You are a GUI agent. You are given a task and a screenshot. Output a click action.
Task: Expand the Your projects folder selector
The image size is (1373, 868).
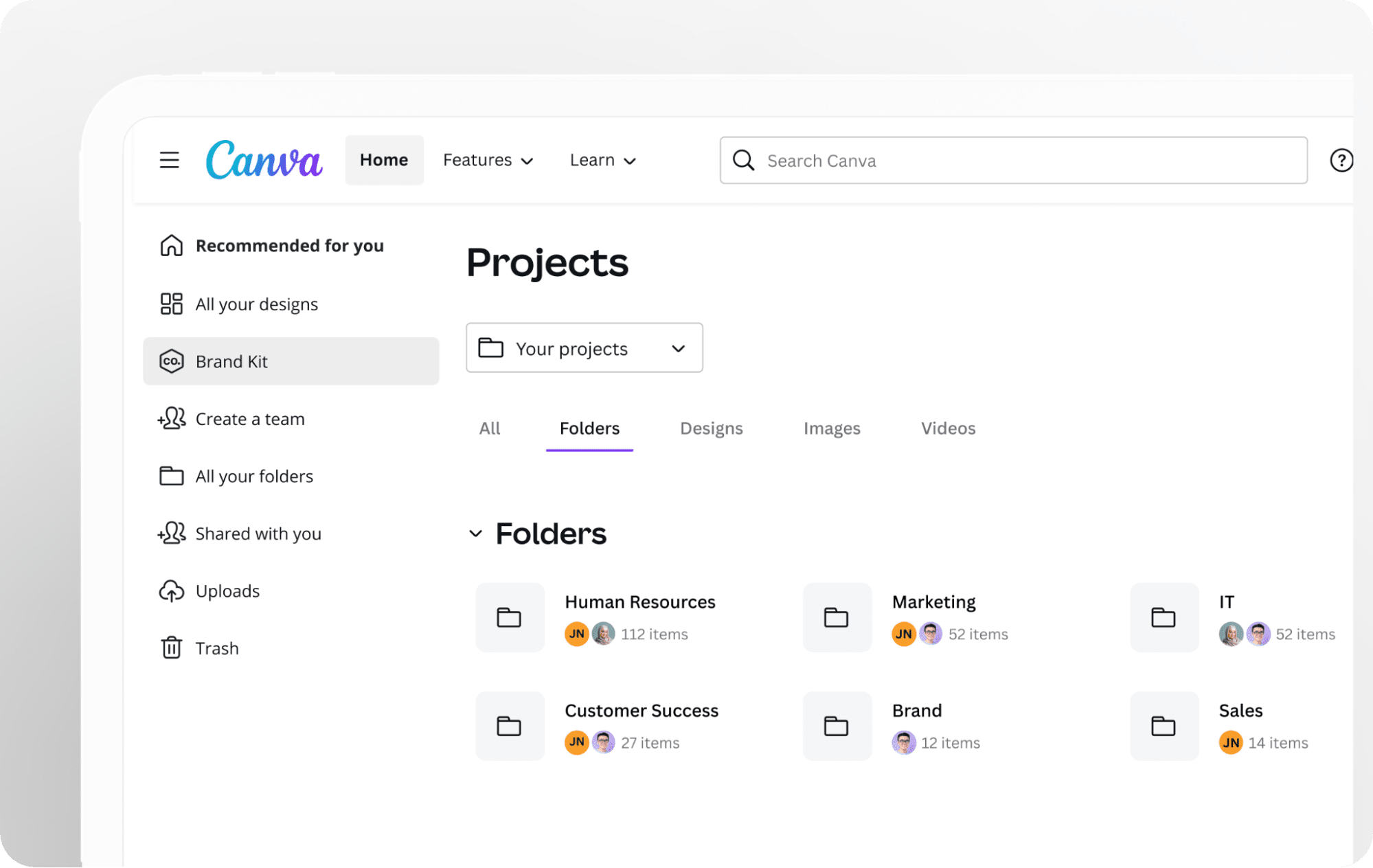[677, 348]
